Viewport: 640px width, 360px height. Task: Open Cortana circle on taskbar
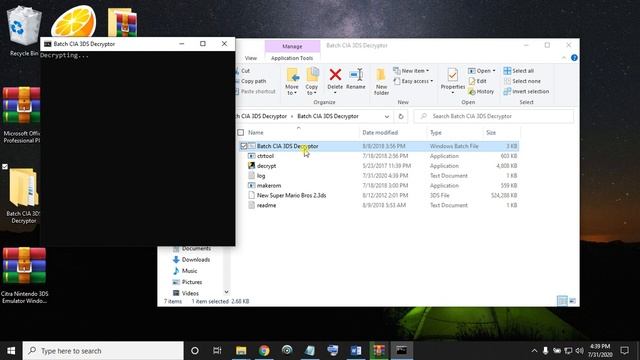click(195, 351)
